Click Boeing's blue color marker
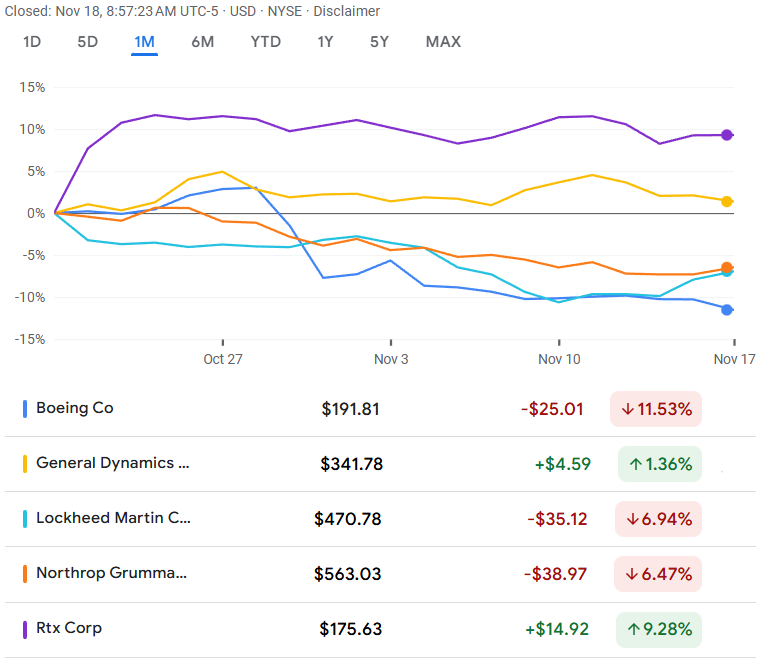 [x=25, y=409]
